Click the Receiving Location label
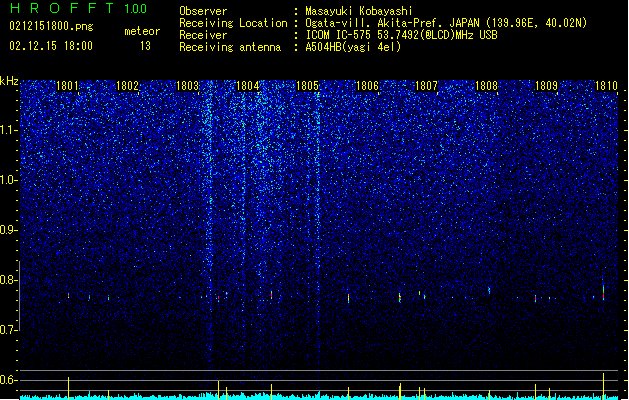 tap(233, 23)
